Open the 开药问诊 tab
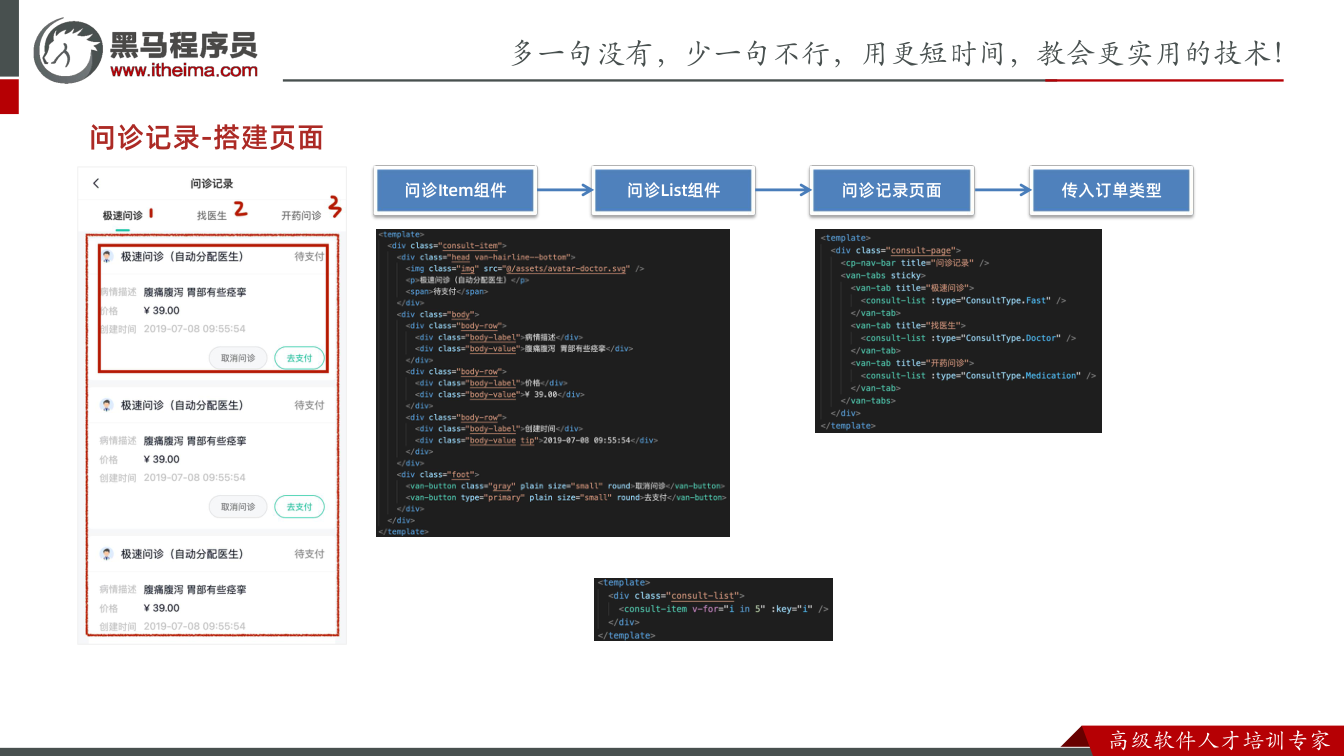This screenshot has width=1344, height=756. coord(301,215)
